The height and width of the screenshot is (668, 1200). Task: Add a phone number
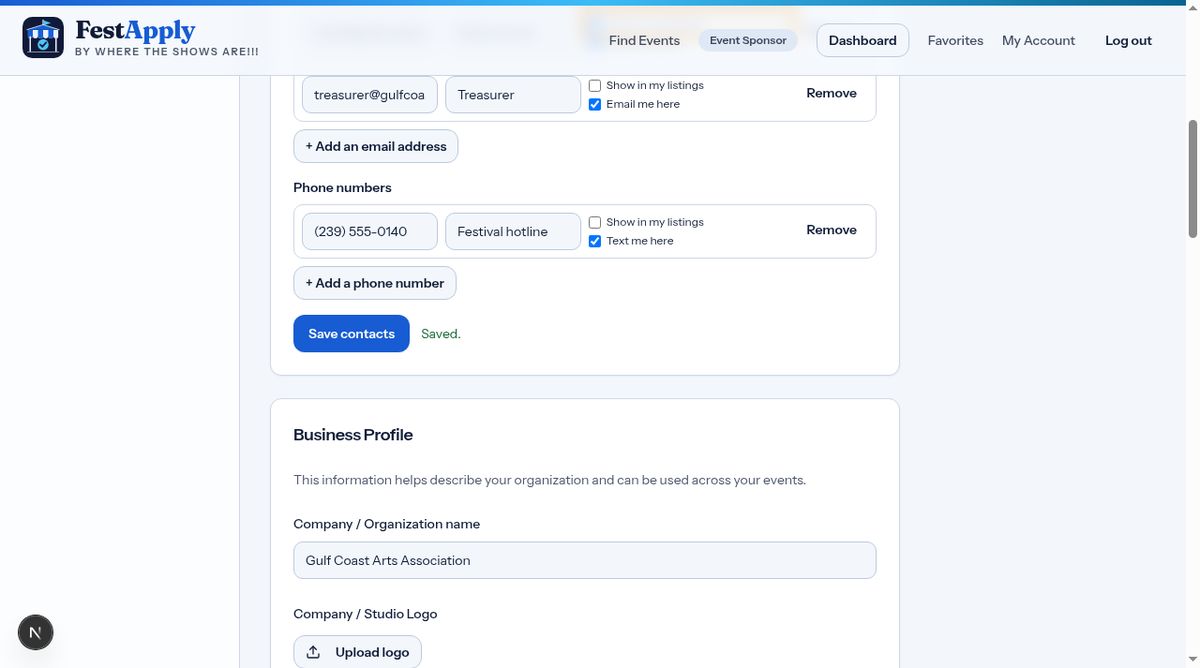click(375, 283)
